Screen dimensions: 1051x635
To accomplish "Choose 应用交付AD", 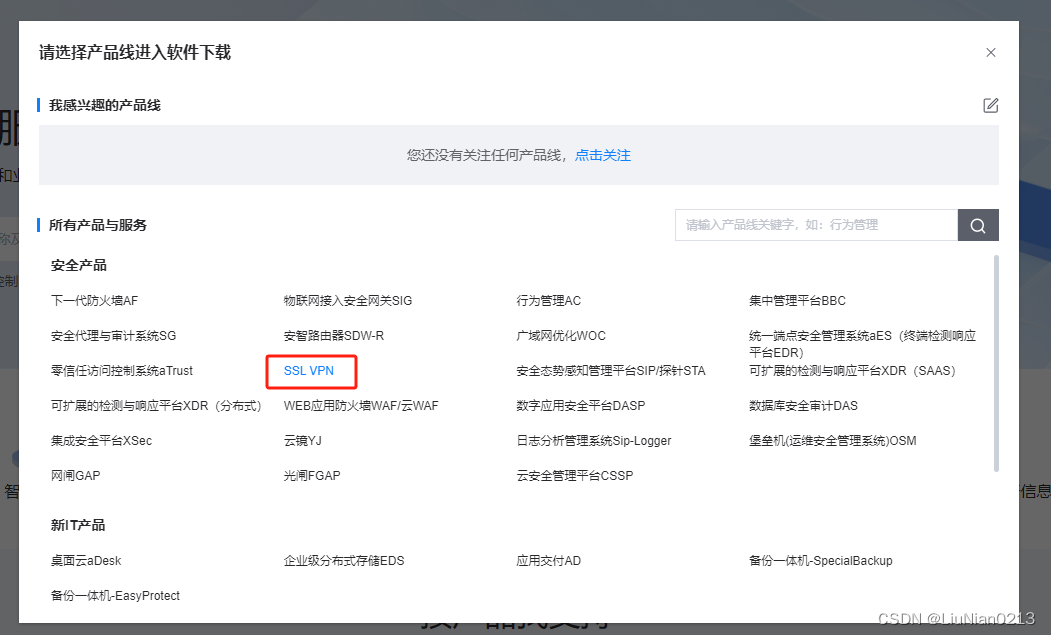I will (x=548, y=561).
